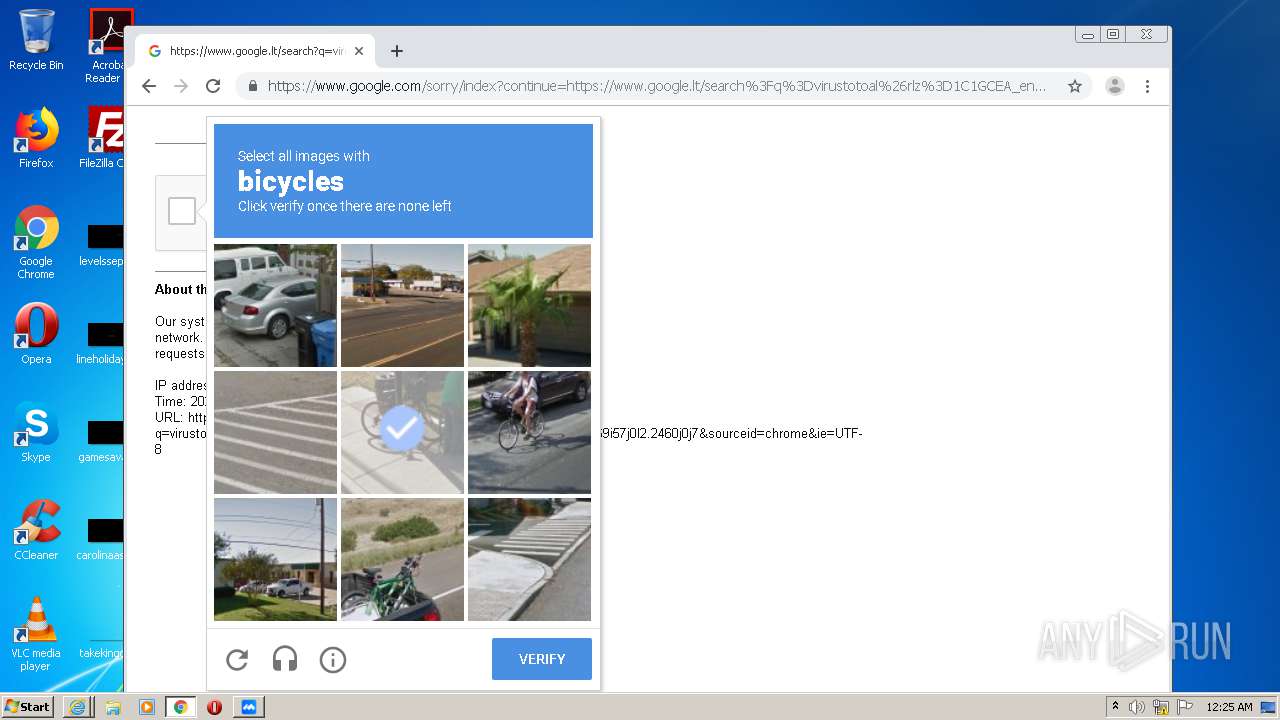Select tile with curb and crosswalk stripes

pyautogui.click(x=529, y=560)
